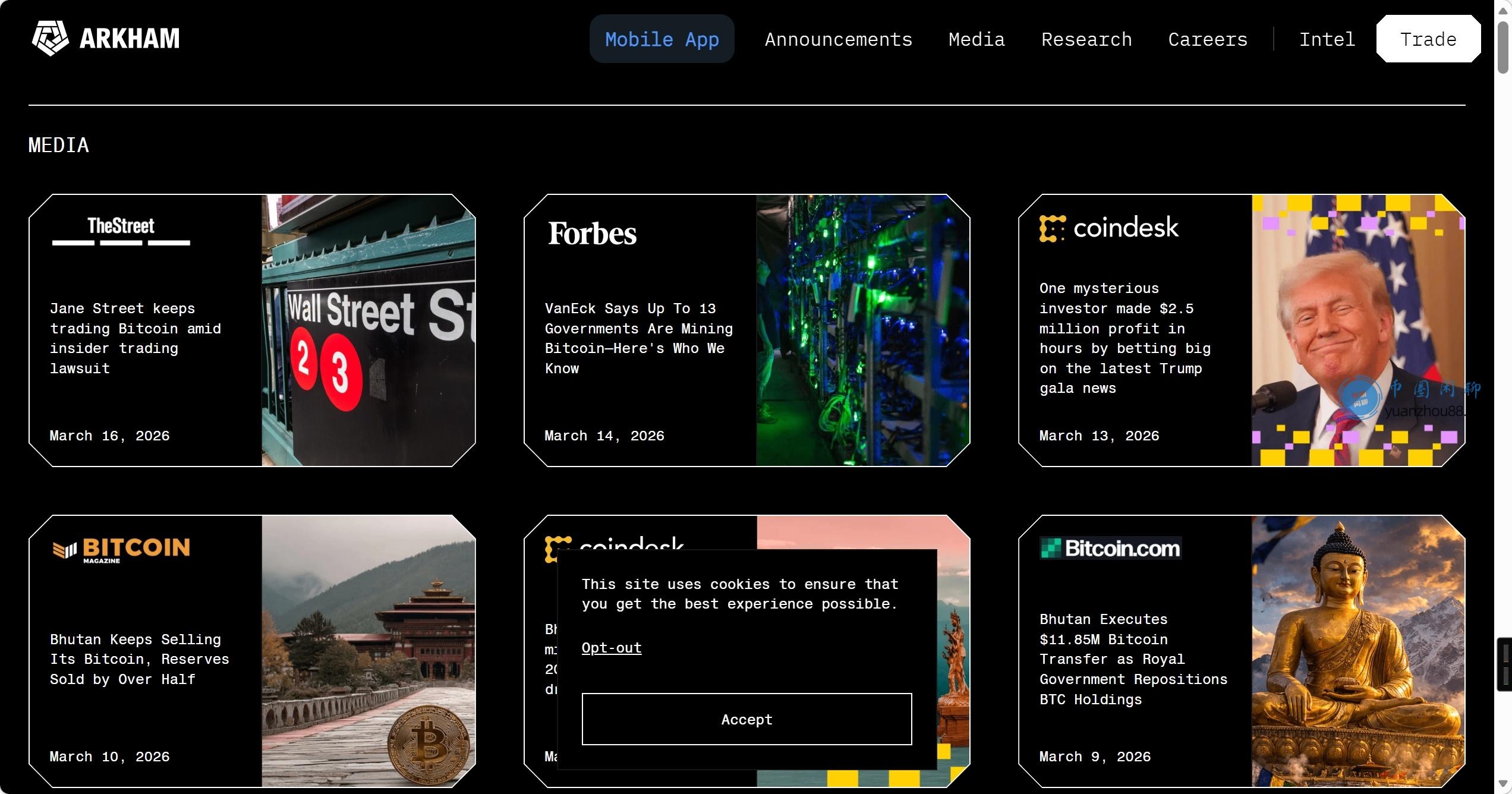
Task: Click the coindesk logo on Trump card
Action: tap(1109, 228)
